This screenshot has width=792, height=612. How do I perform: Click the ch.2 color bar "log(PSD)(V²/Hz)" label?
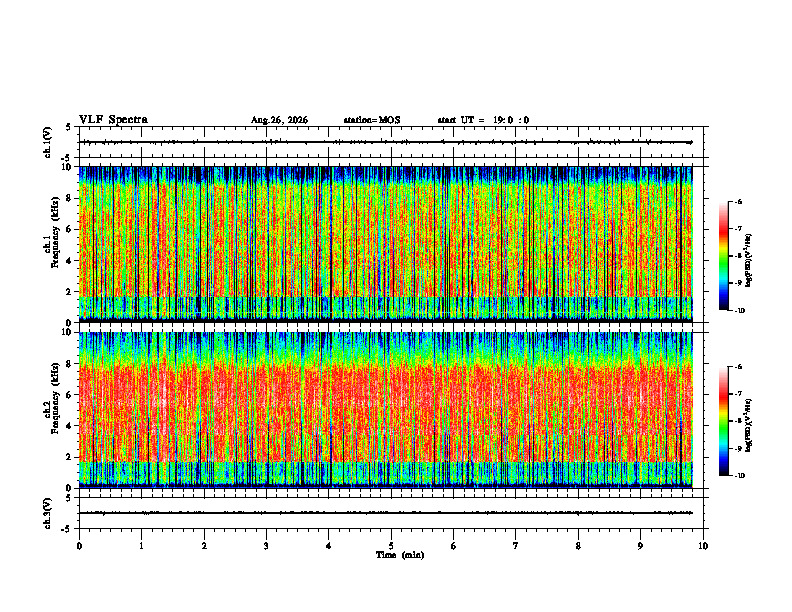[750, 425]
